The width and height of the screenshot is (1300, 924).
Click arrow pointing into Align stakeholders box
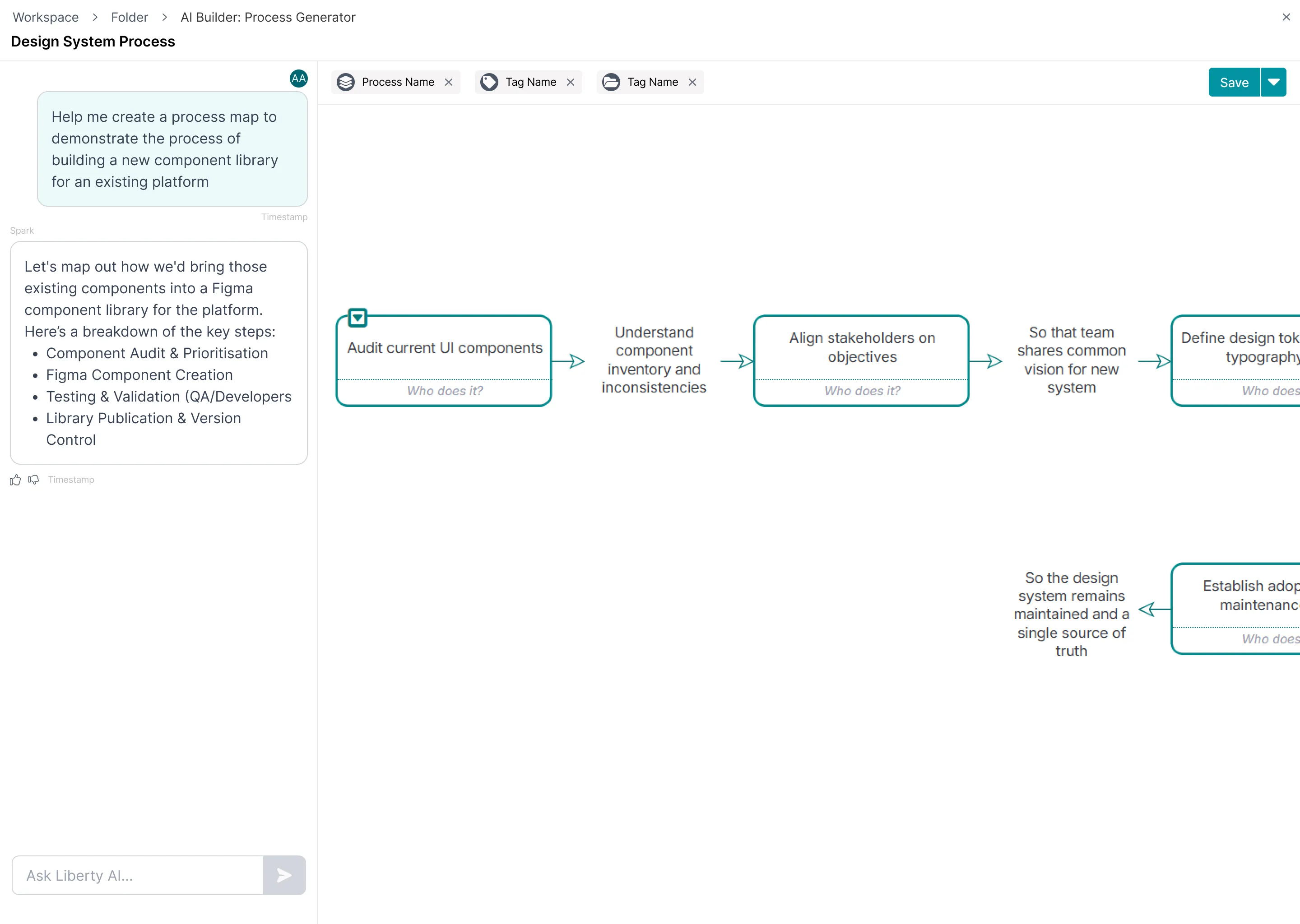coord(737,361)
